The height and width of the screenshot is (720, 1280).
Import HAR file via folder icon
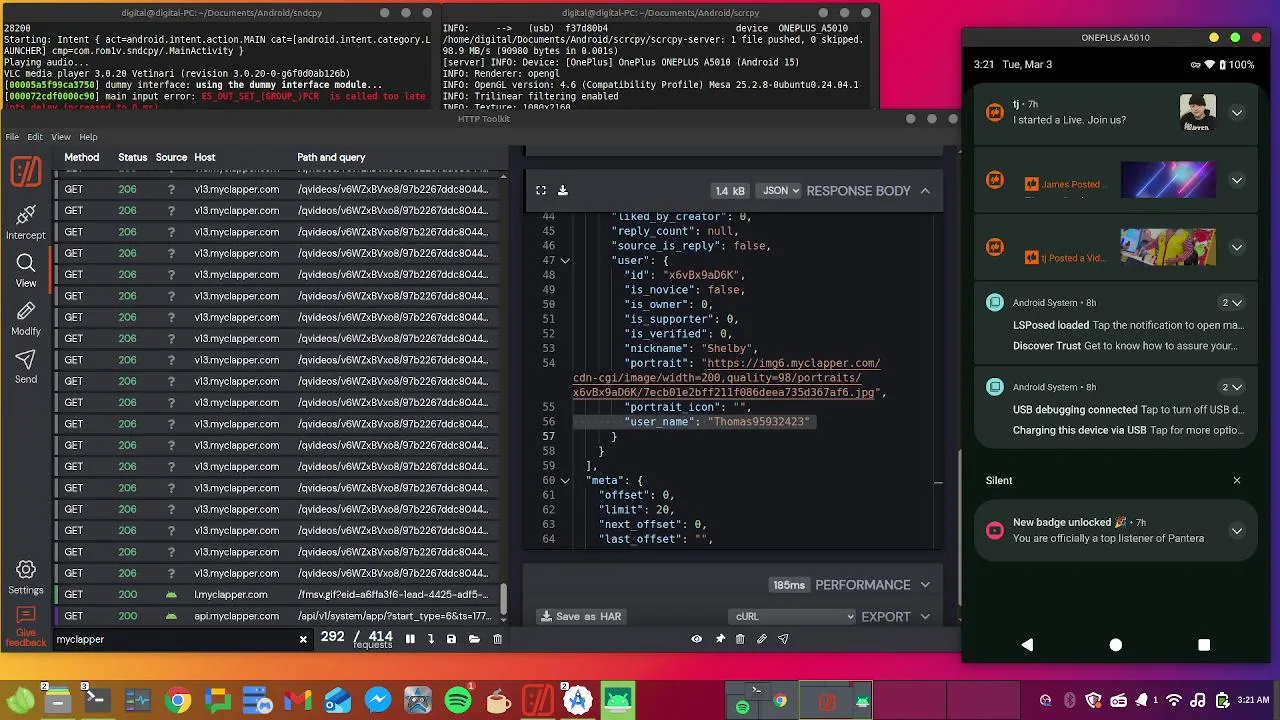(474, 639)
